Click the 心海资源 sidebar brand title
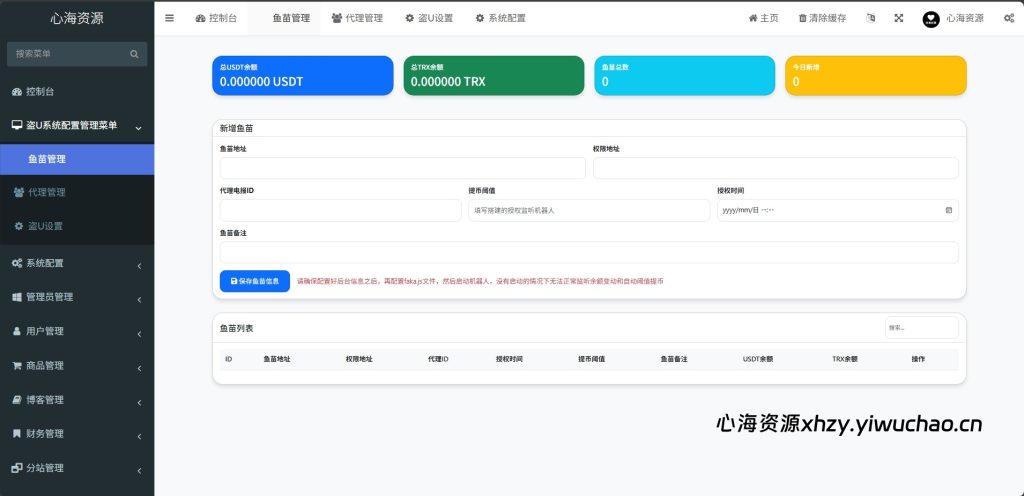Screen dimensions: 1024x496 pyautogui.click(x=77, y=18)
